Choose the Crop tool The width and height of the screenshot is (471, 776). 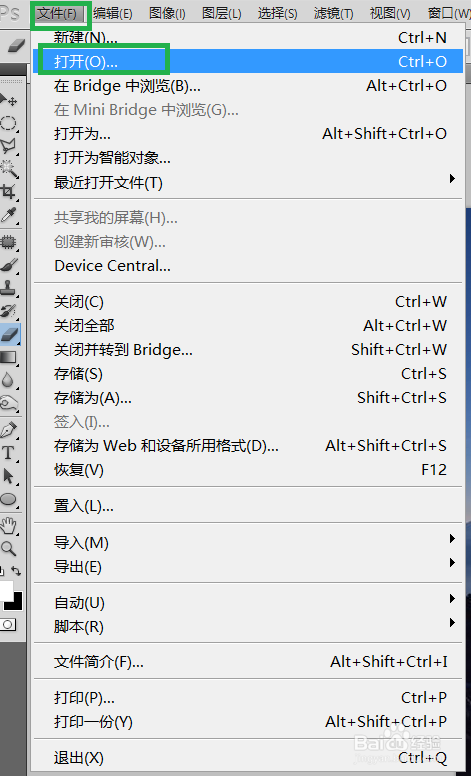click(x=8, y=191)
